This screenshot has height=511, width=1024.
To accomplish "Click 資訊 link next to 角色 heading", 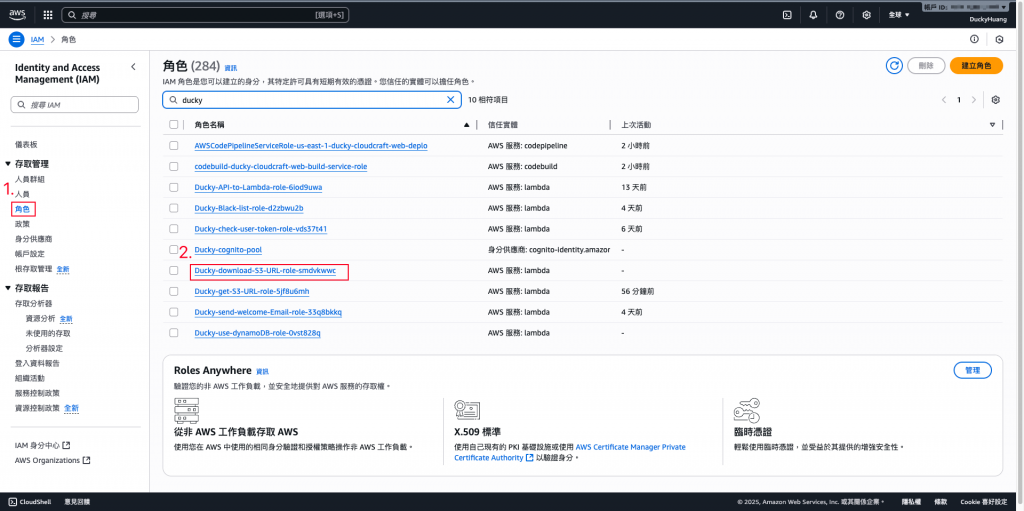I will (x=231, y=68).
